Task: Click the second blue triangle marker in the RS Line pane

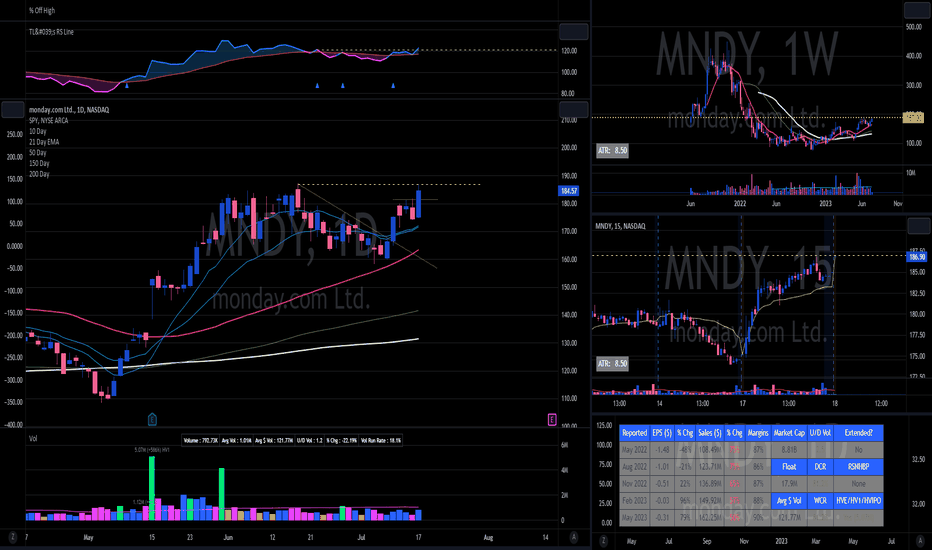Action: tap(317, 86)
